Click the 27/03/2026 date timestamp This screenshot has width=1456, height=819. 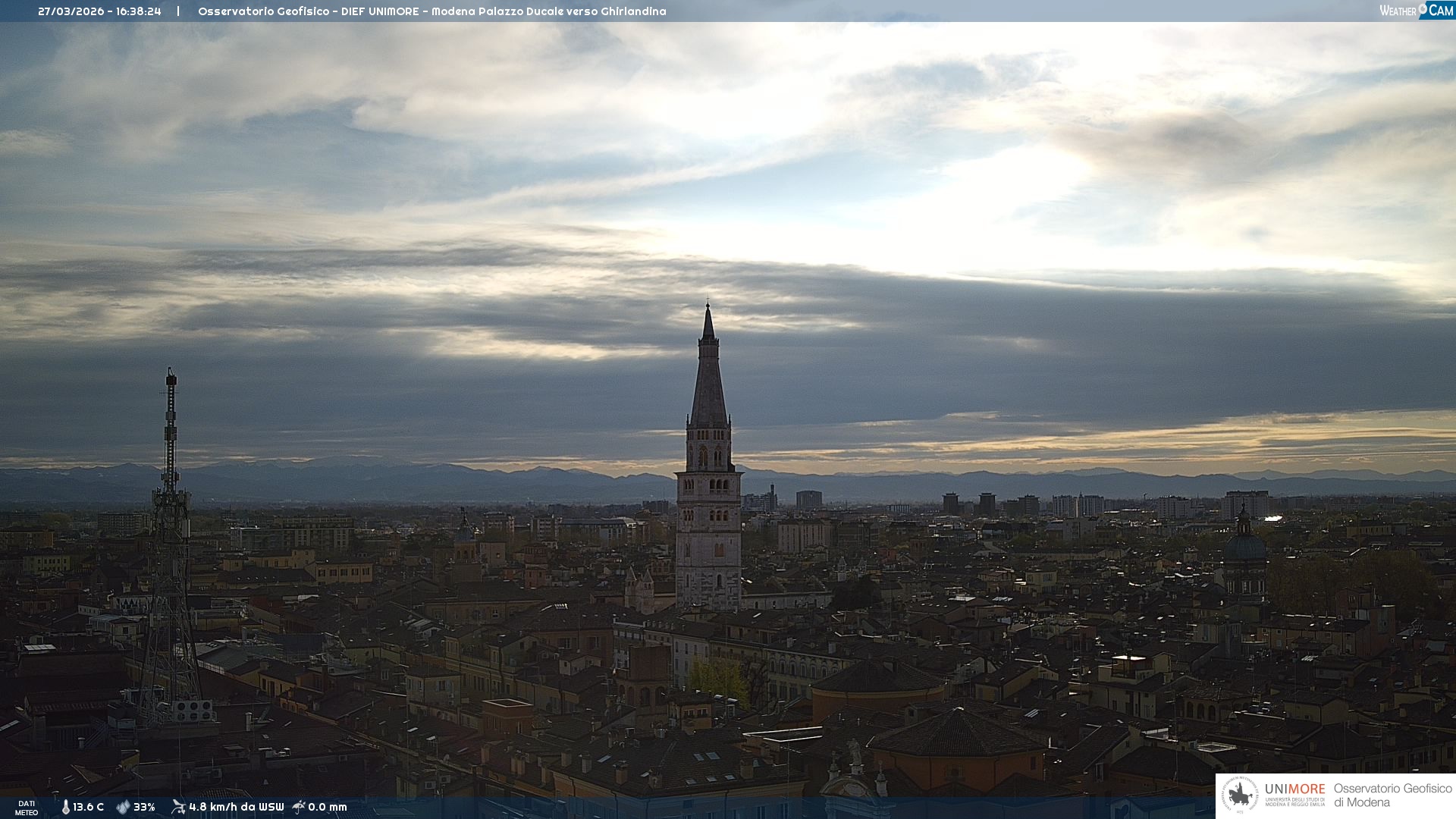[71, 11]
